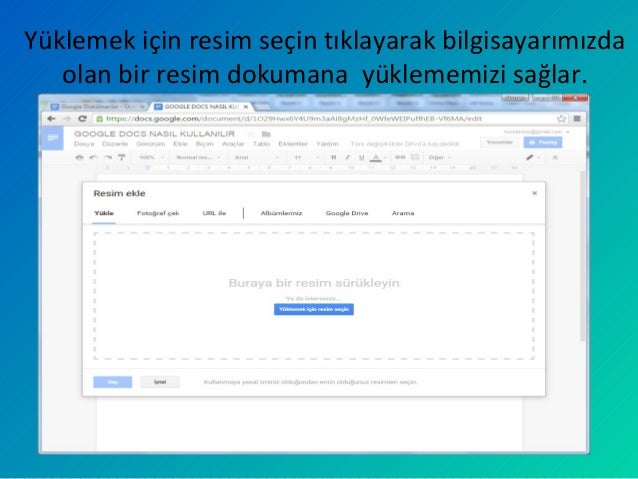Switch to the URL ile tab
The image size is (638, 479).
[x=214, y=213]
